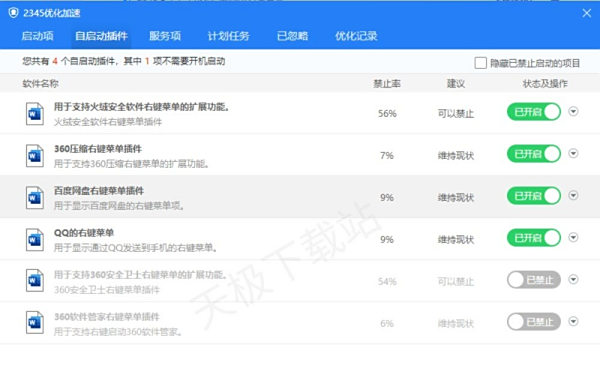Image resolution: width=600 pixels, height=375 pixels.
Task: Click description 用于显示百度网盘的右键菜单项
Action: point(119,206)
